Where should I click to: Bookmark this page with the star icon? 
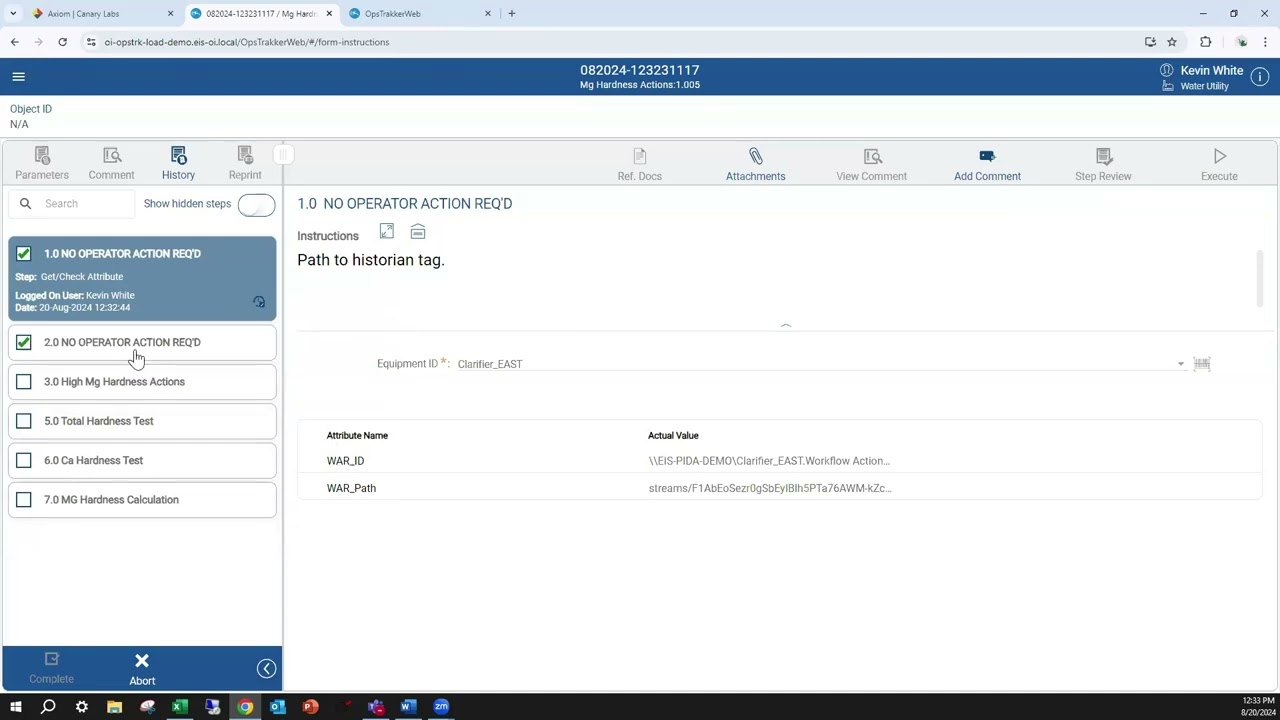[x=1172, y=42]
